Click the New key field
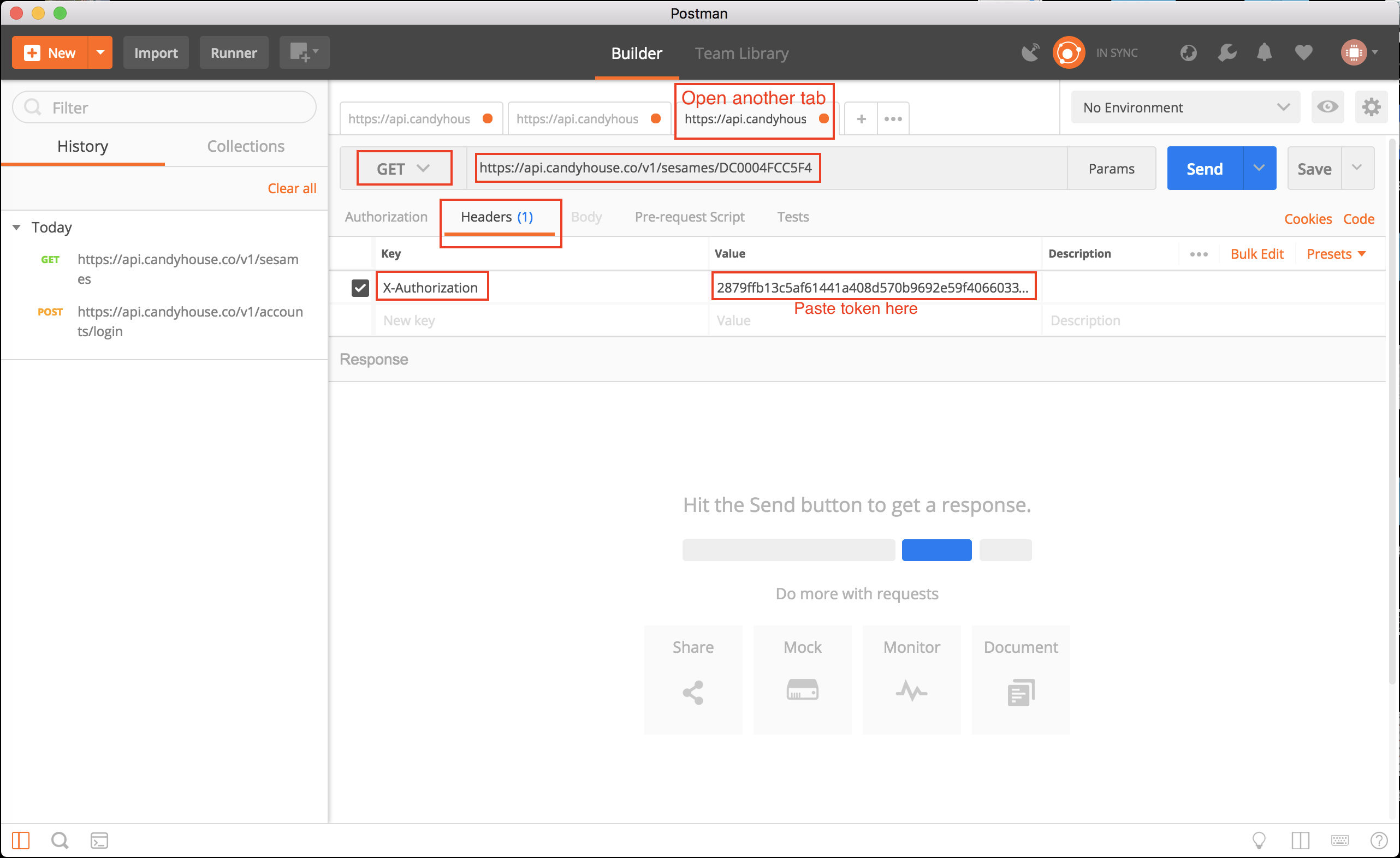This screenshot has height=858, width=1400. [x=541, y=321]
